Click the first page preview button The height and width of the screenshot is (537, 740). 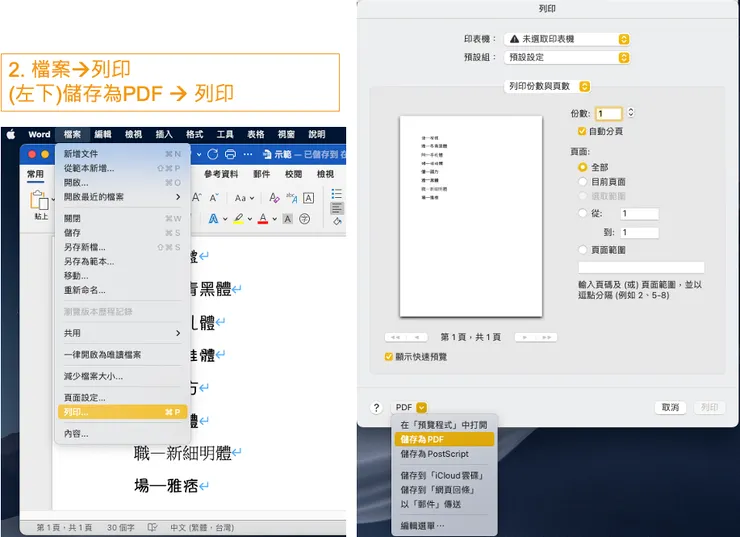395,337
